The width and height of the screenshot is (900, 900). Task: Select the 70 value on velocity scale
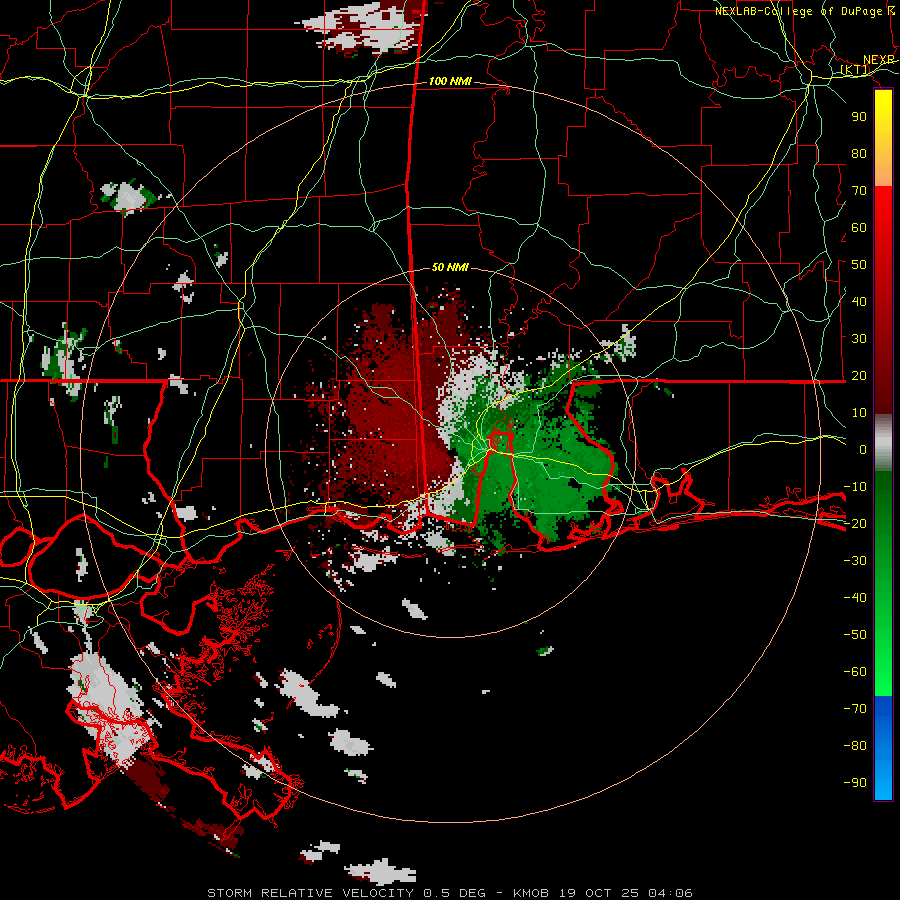point(859,191)
